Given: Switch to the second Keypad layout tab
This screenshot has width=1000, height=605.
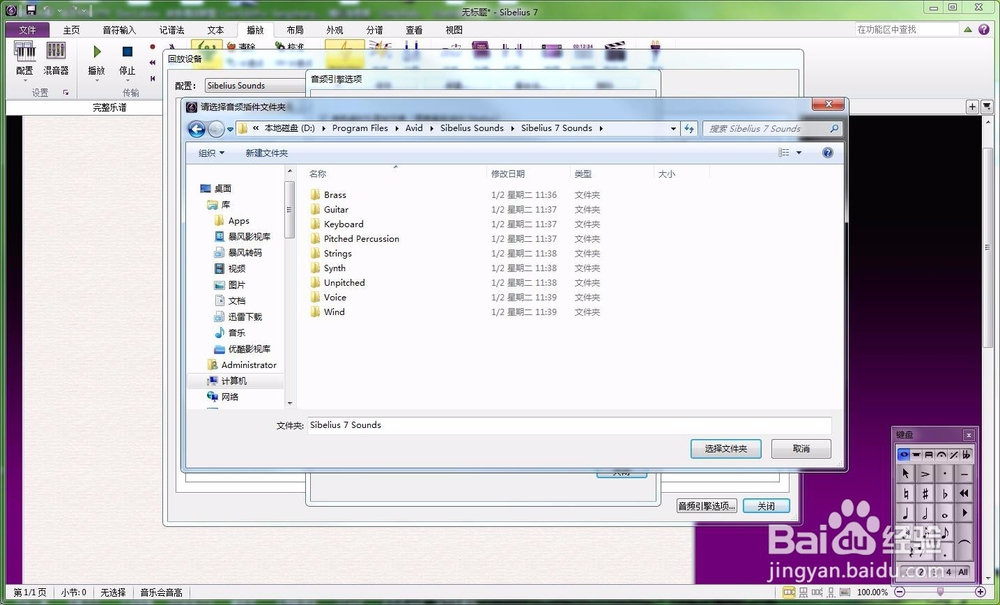Looking at the screenshot, I should 916,455.
